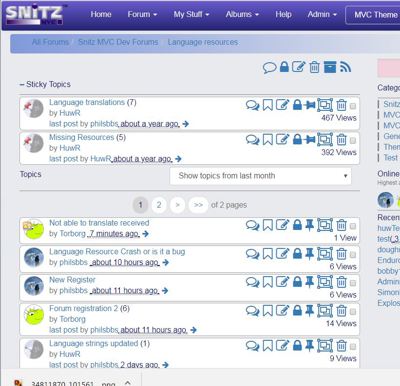
Task: Open the Help menu item
Action: tap(283, 14)
